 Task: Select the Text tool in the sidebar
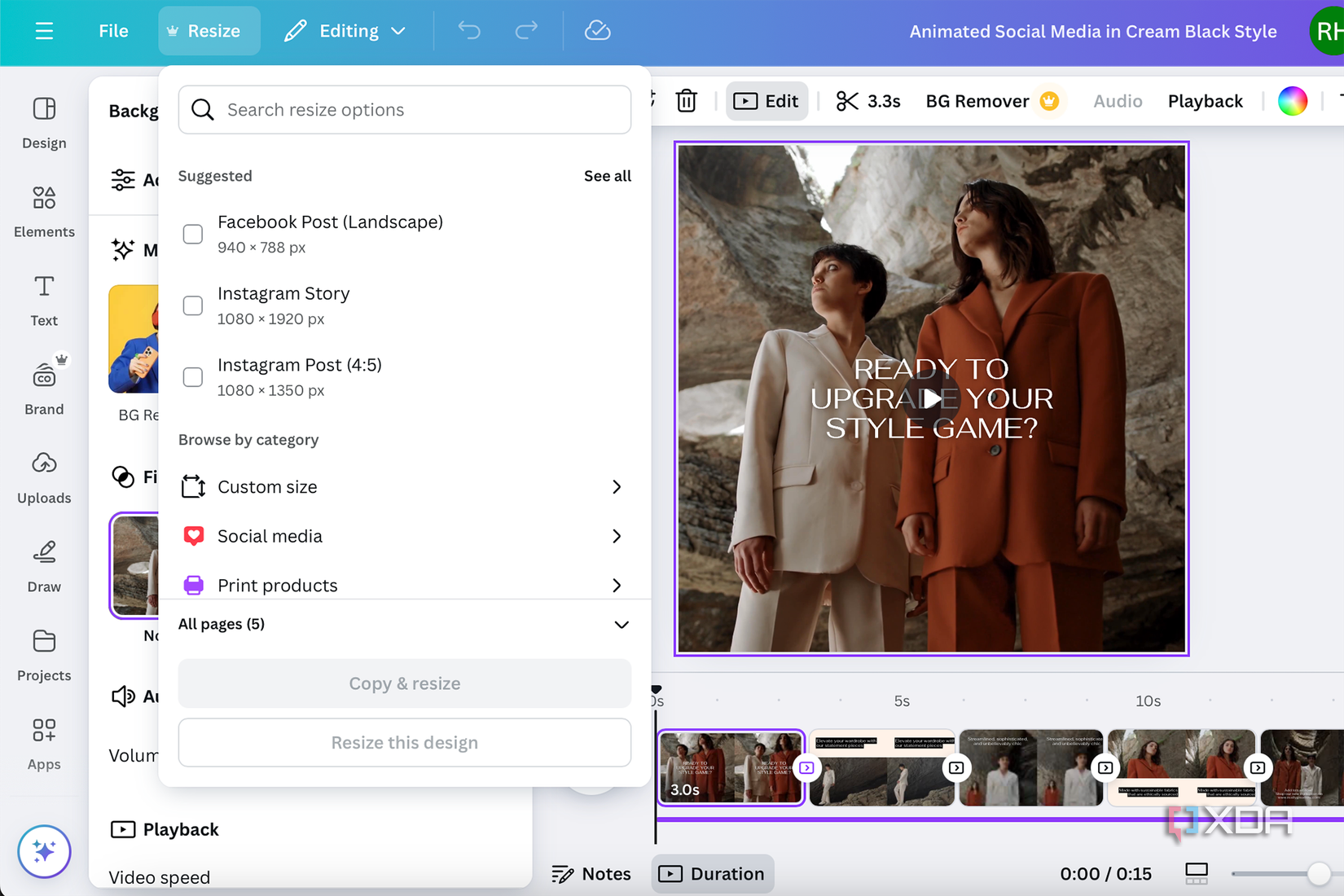point(43,300)
